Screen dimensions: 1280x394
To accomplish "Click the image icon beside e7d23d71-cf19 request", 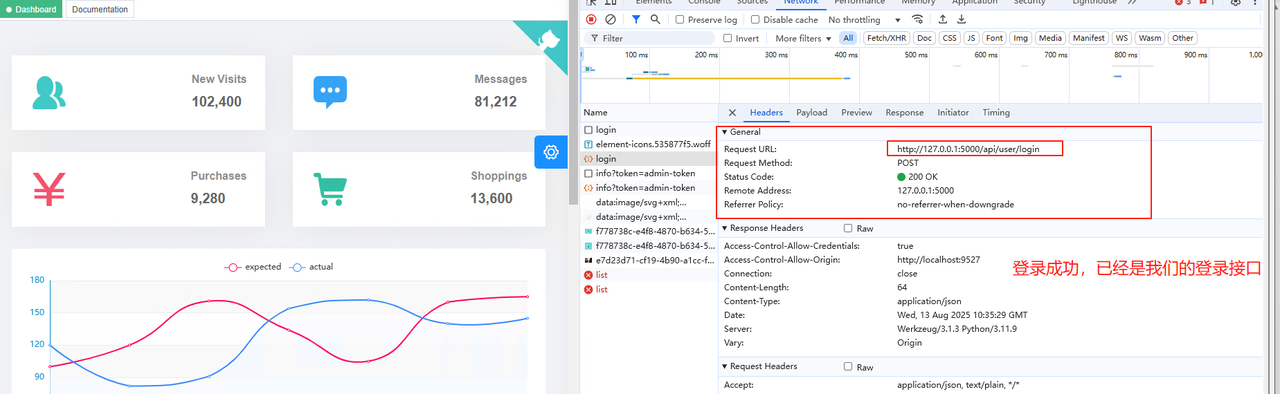I will point(588,260).
